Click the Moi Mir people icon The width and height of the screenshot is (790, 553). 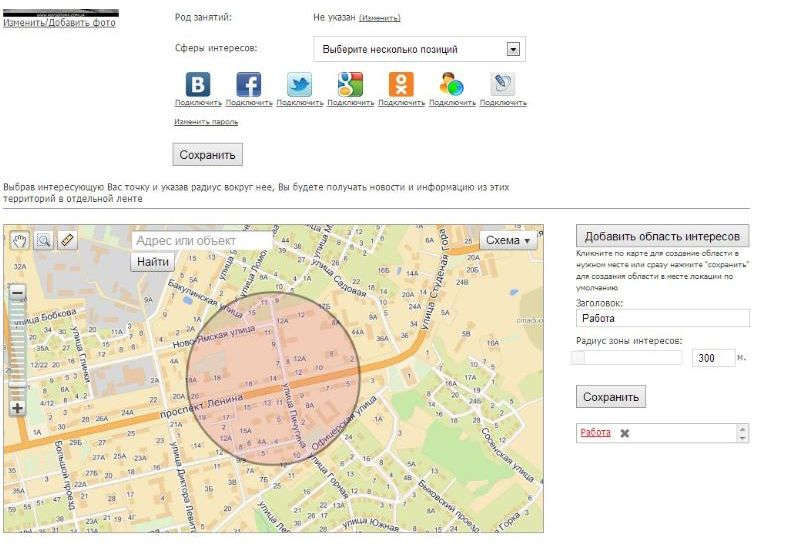coord(452,84)
